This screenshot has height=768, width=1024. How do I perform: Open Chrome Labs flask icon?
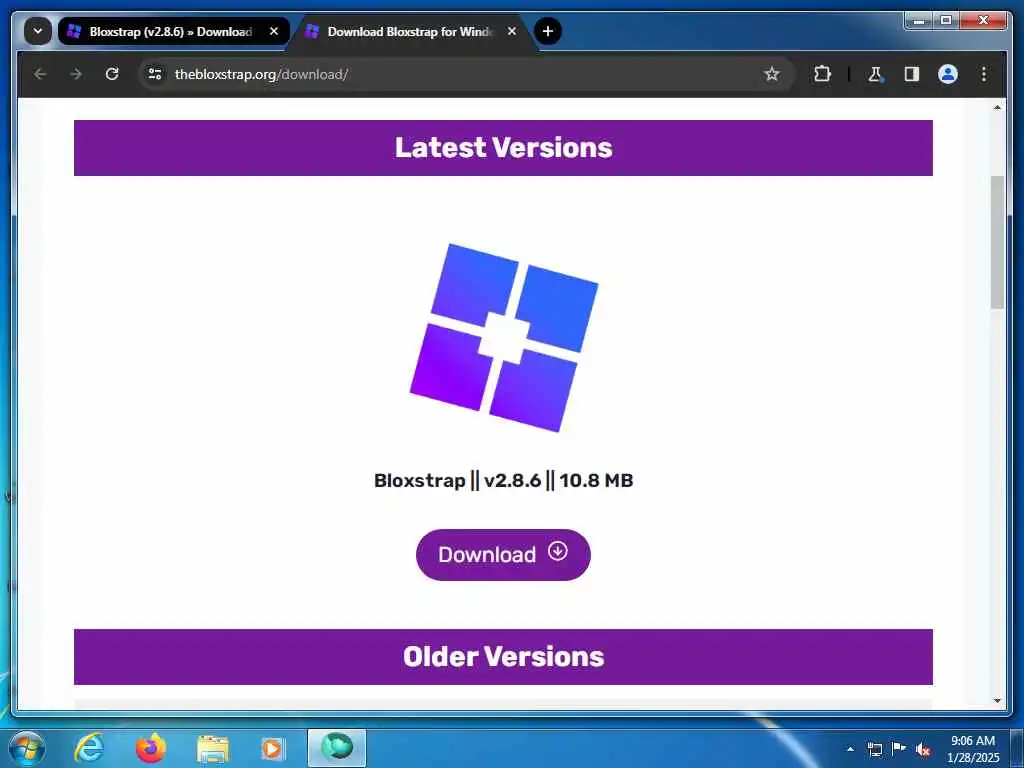click(875, 74)
